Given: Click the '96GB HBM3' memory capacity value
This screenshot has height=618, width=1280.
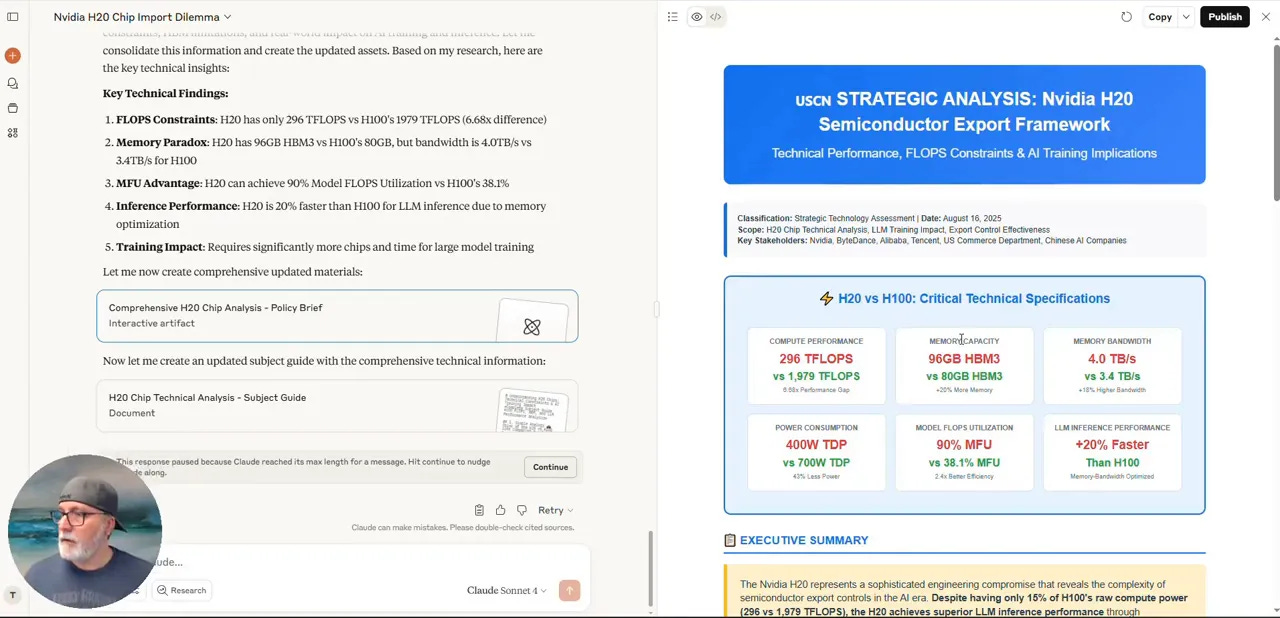Looking at the screenshot, I should 964,359.
